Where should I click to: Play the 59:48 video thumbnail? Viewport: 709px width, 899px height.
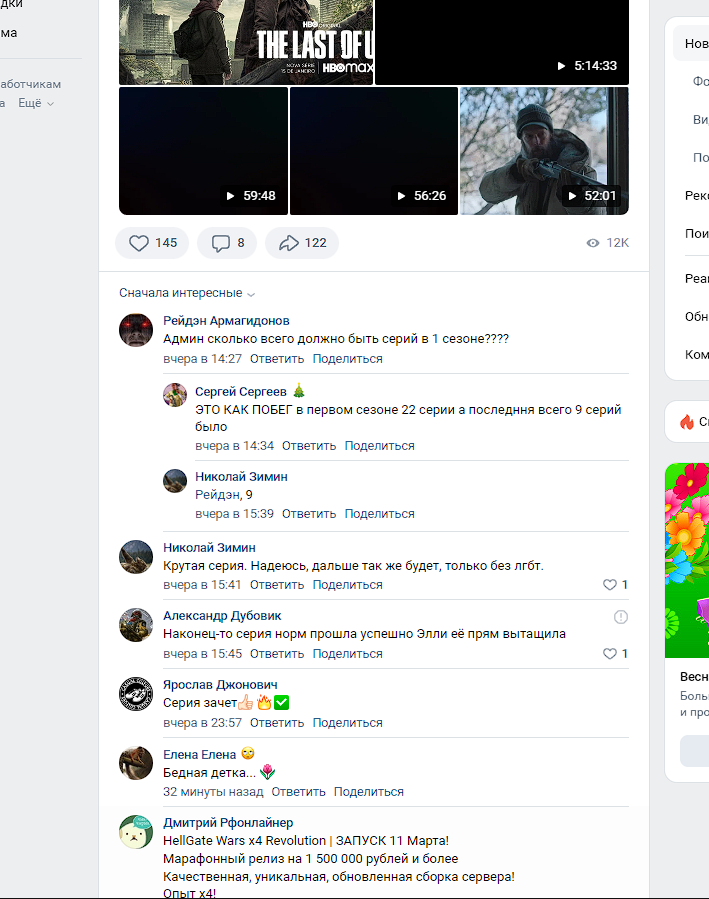tap(203, 151)
